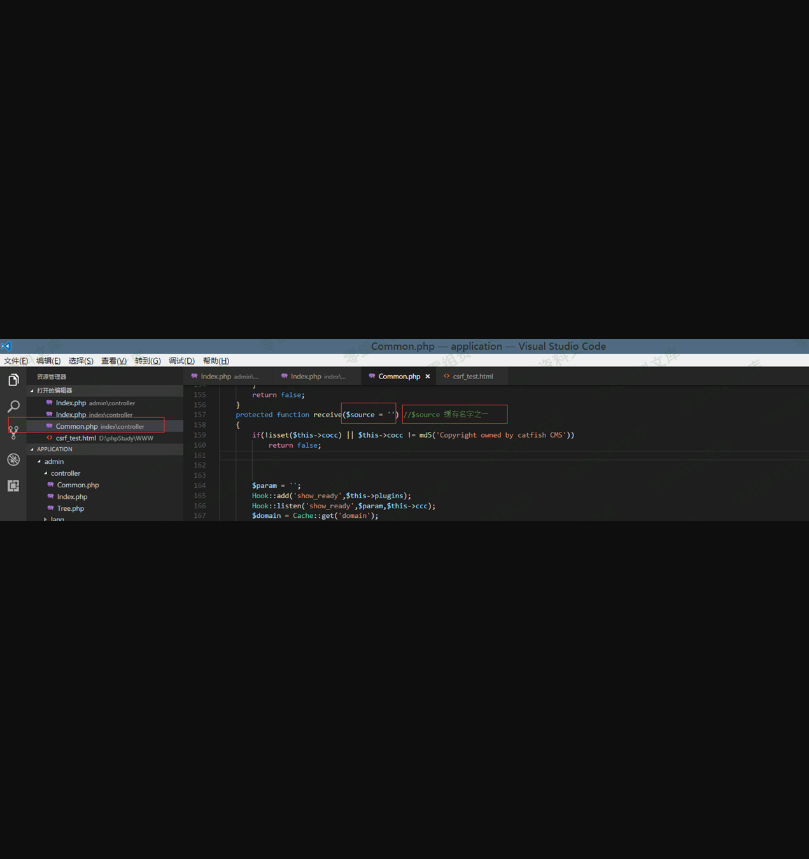Open the Extensions view in activity bar

(13, 486)
